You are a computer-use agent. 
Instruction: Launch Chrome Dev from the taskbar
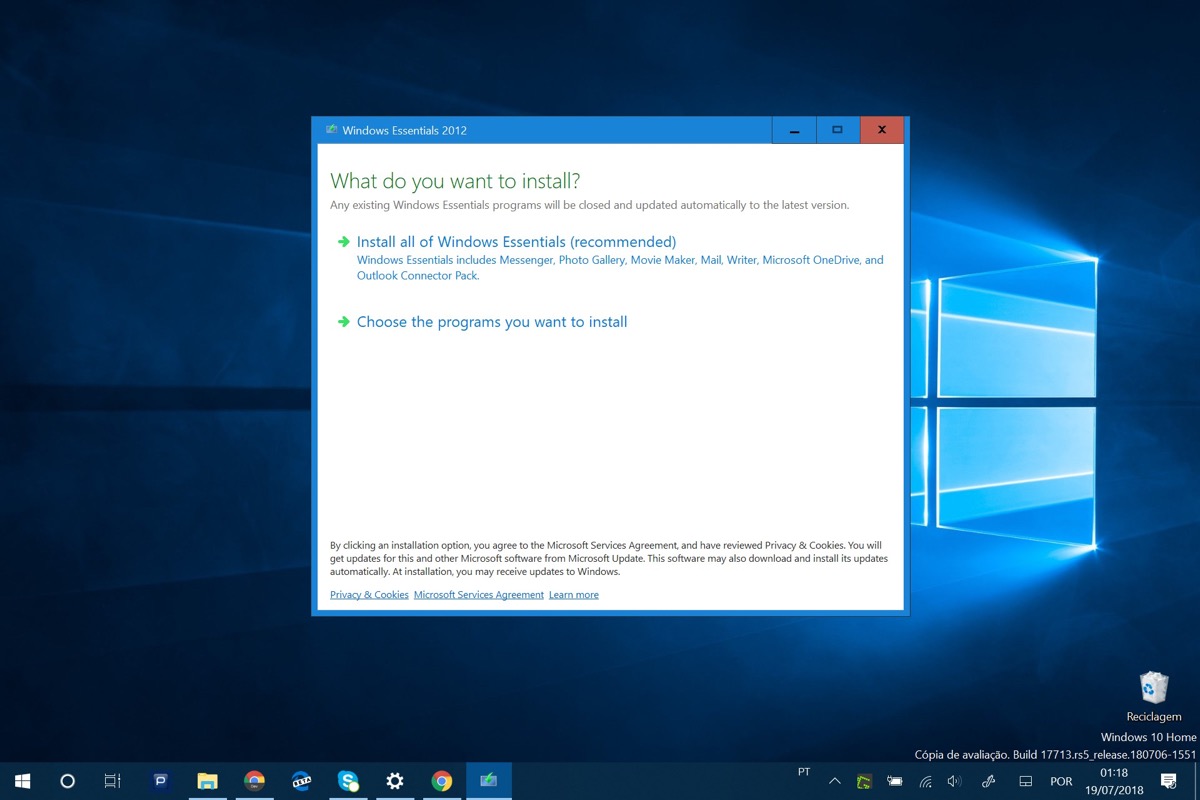click(254, 781)
